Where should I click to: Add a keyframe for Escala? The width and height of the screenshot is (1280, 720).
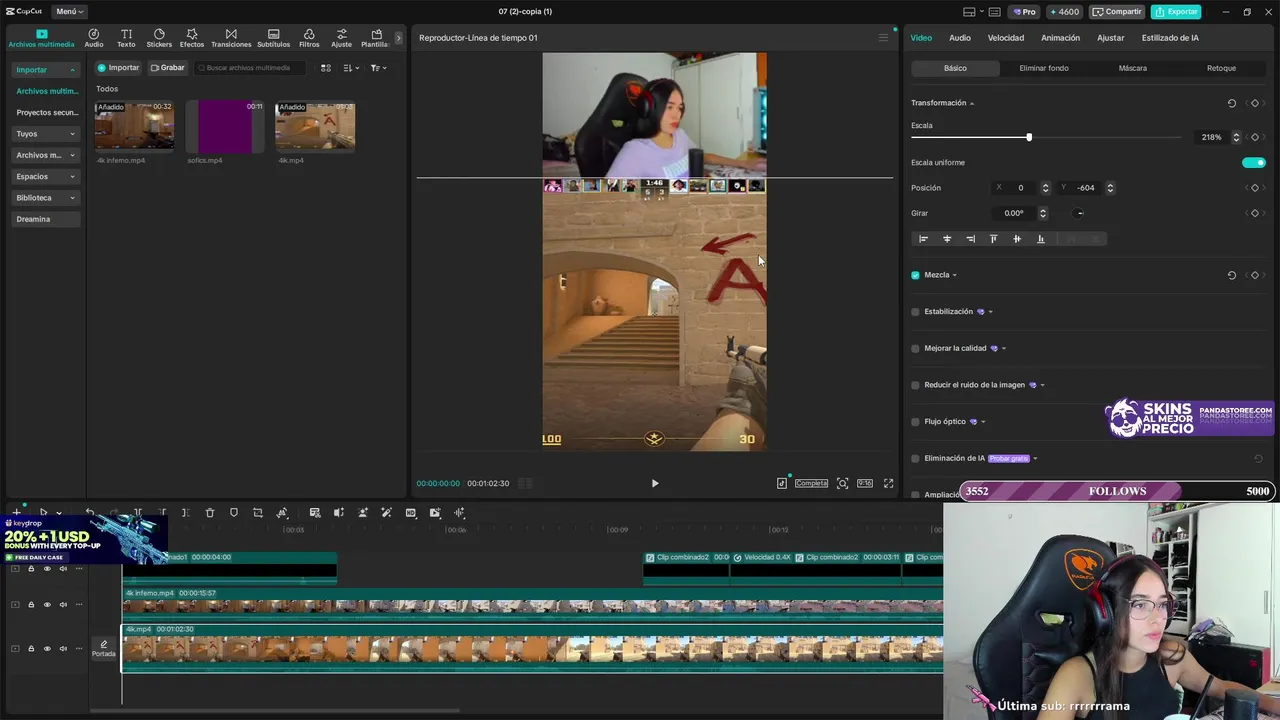(1255, 137)
